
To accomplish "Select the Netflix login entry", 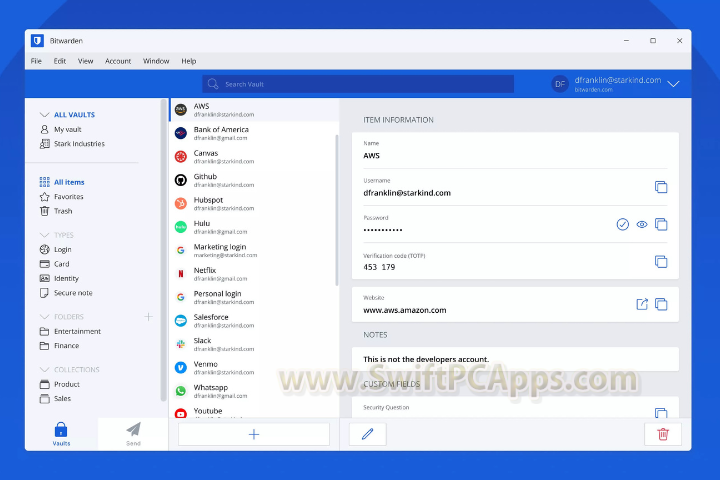I will coord(253,274).
